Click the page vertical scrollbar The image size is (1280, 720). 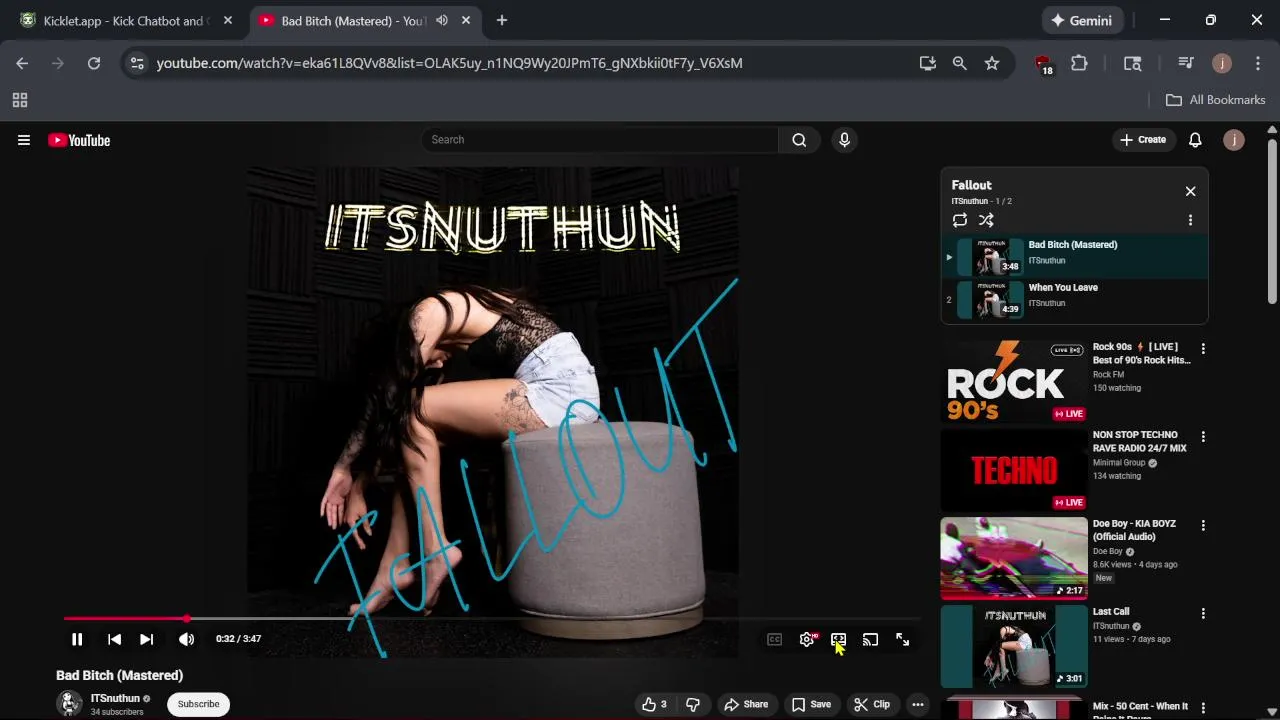[1272, 220]
